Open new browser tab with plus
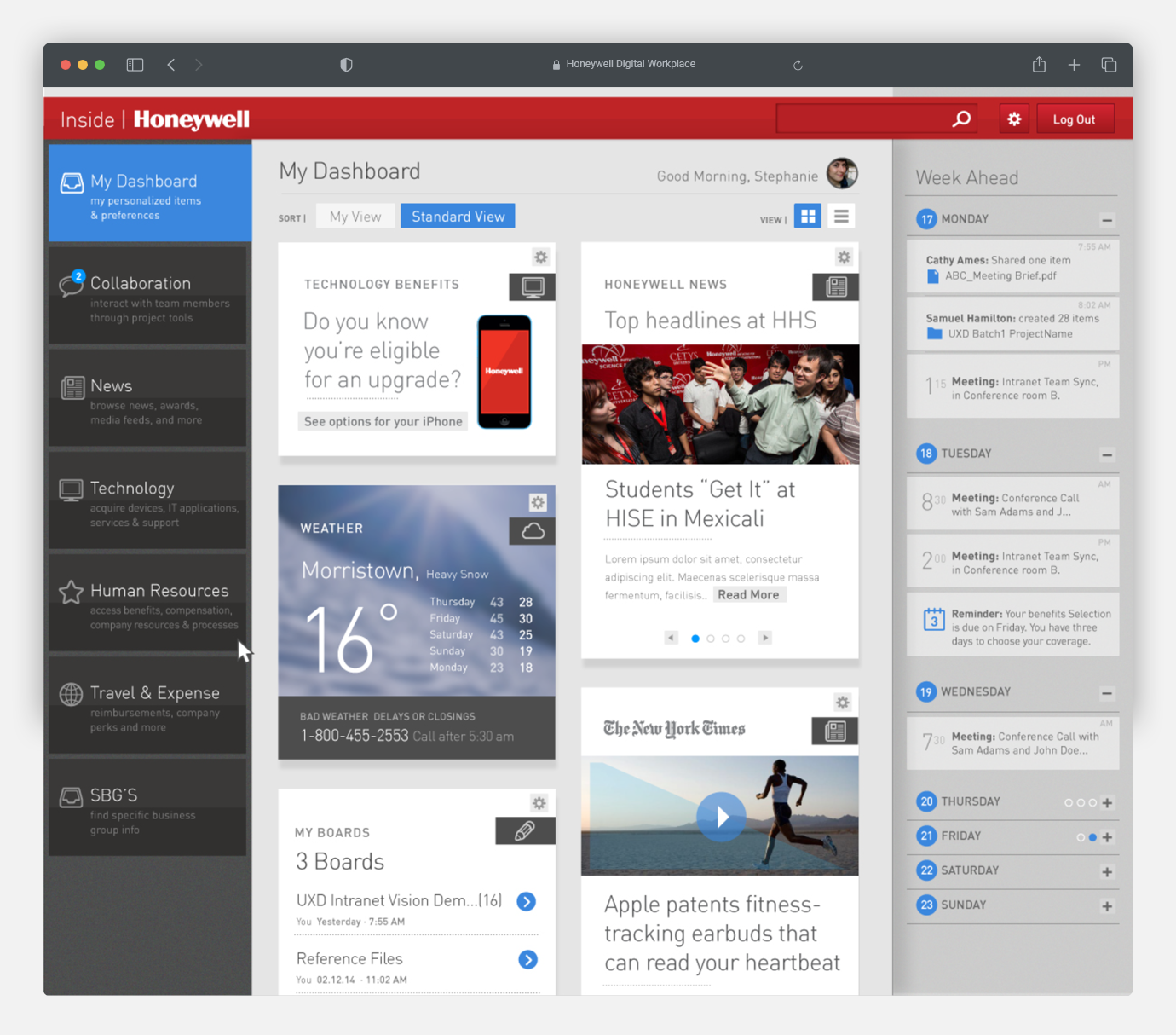Viewport: 1176px width, 1035px height. (1074, 65)
